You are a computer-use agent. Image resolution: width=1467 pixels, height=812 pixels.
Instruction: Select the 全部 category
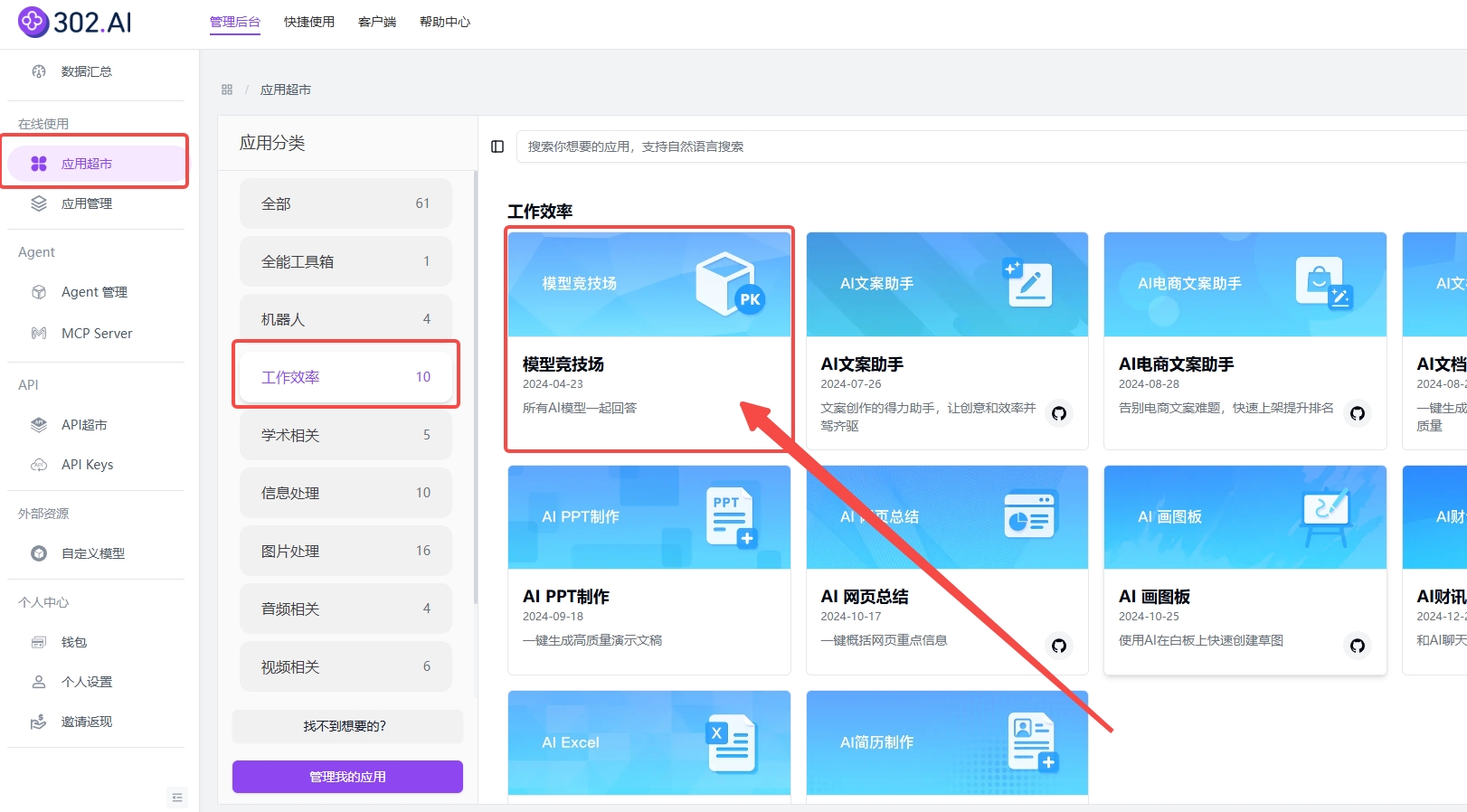point(345,203)
